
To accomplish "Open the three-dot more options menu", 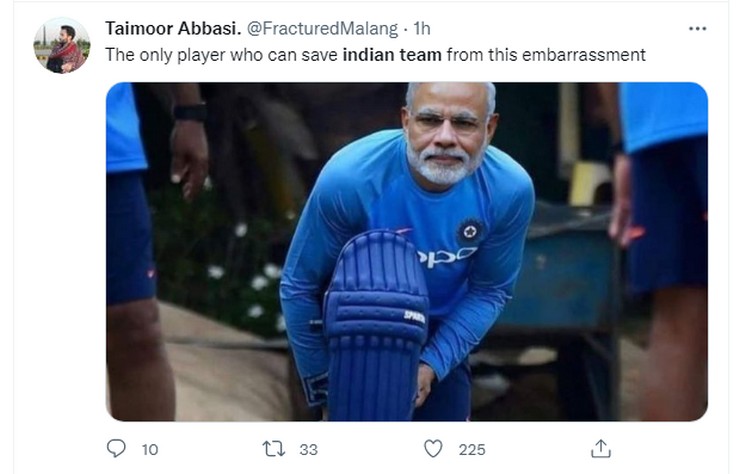I will (x=697, y=28).
